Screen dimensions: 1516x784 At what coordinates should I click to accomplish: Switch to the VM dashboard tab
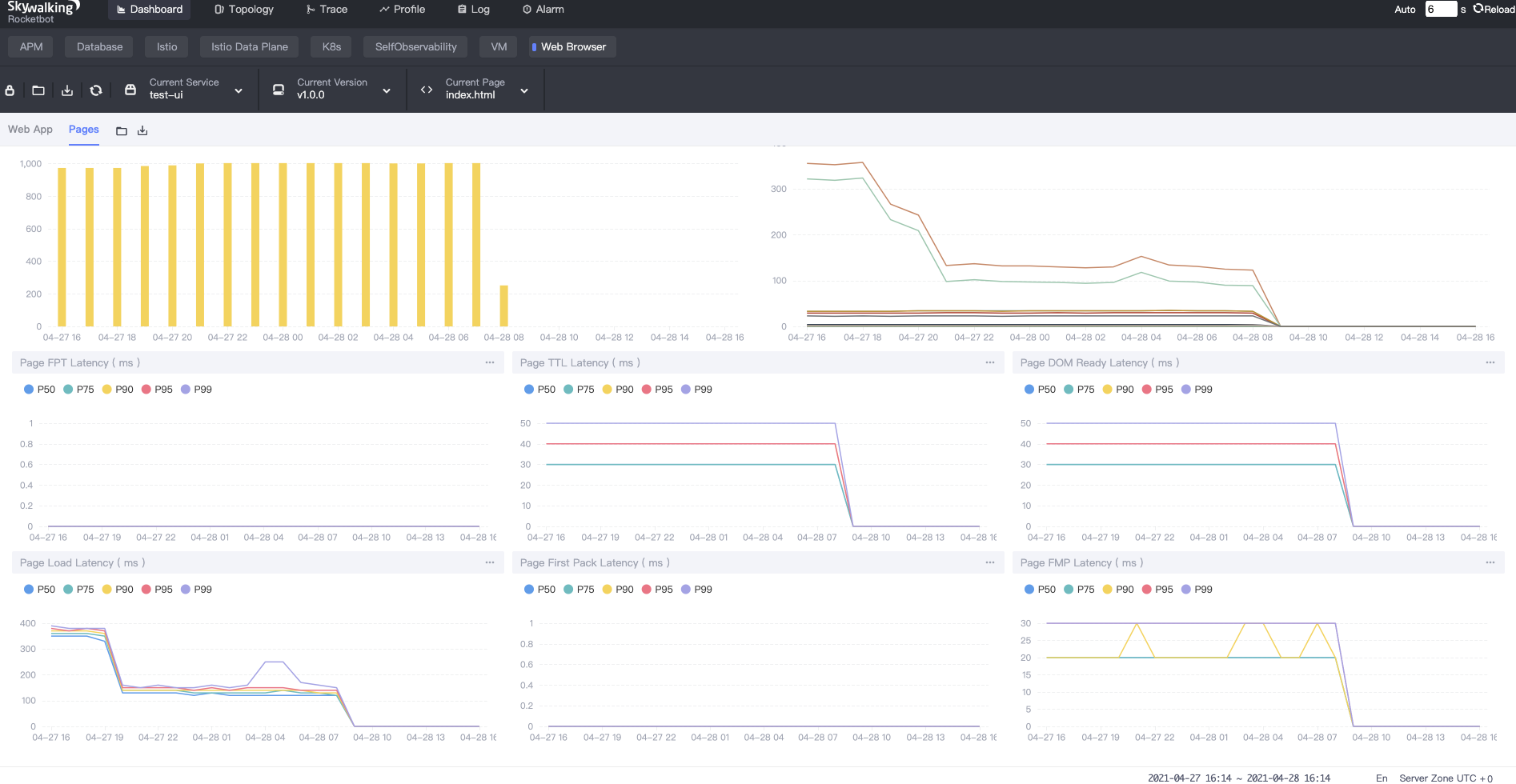[499, 47]
